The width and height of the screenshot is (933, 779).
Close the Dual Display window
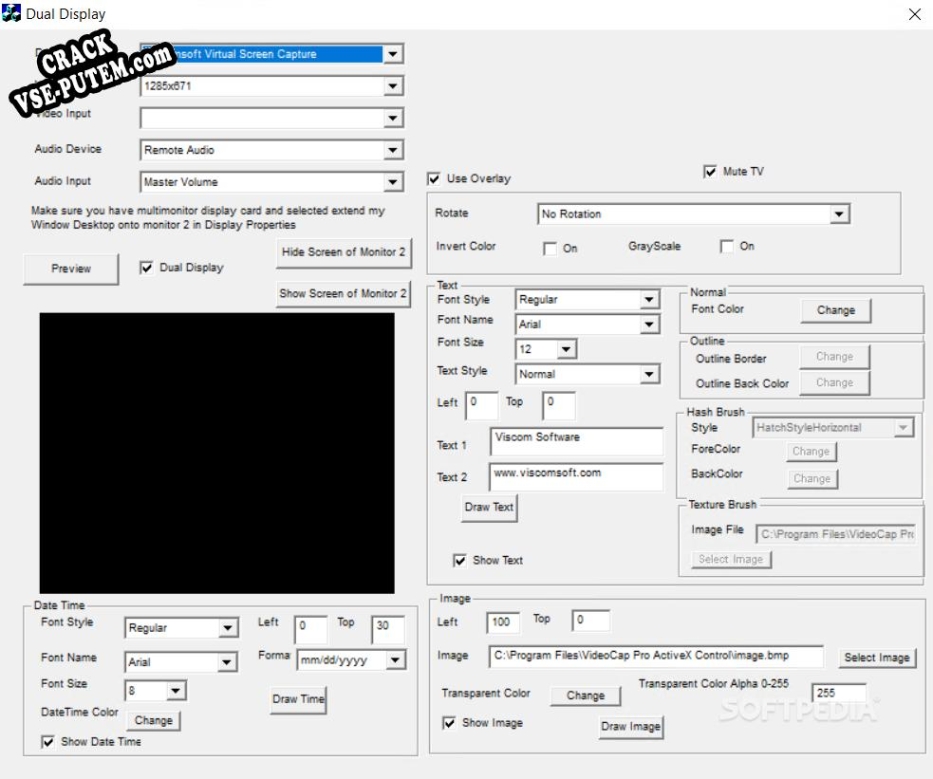pyautogui.click(x=914, y=14)
